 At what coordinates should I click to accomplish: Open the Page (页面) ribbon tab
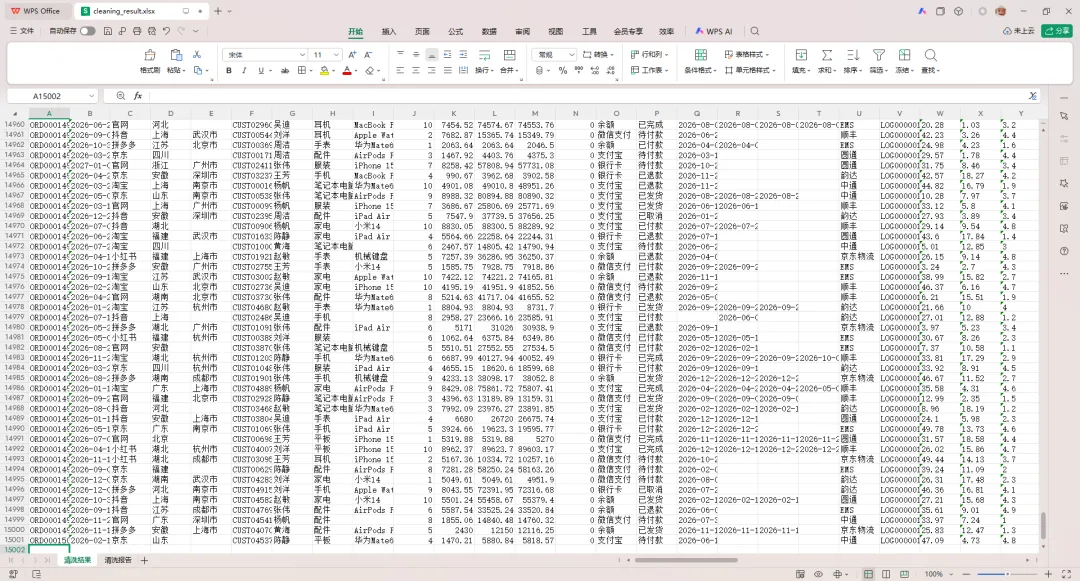coord(422,31)
